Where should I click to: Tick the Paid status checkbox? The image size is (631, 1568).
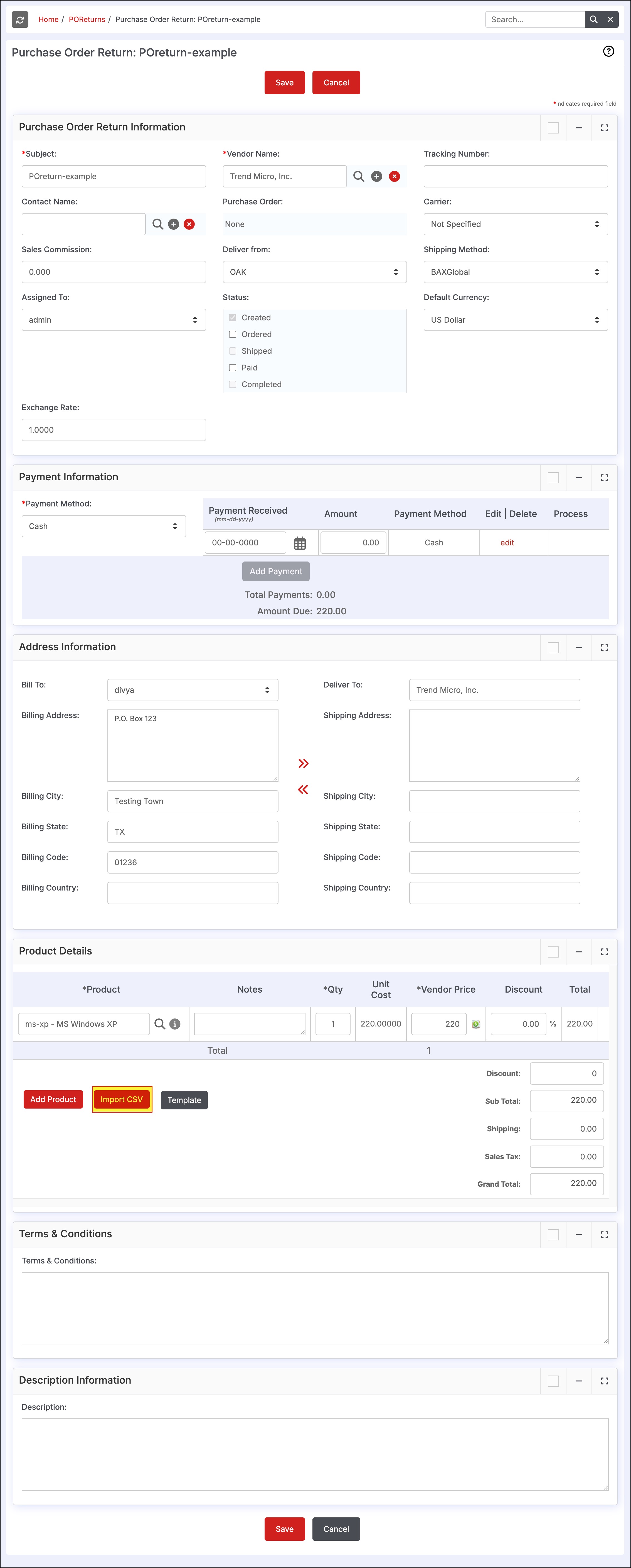[233, 368]
